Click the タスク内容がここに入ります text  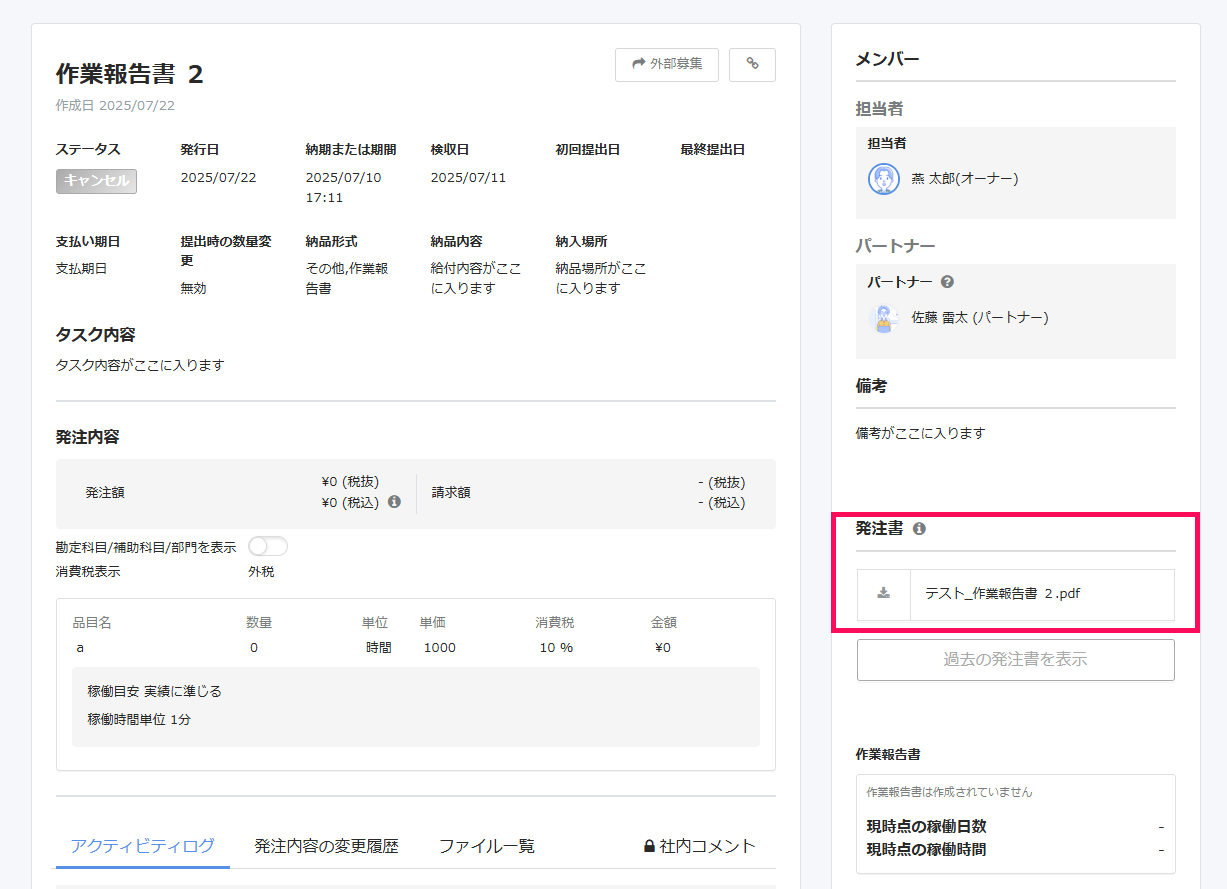click(140, 365)
